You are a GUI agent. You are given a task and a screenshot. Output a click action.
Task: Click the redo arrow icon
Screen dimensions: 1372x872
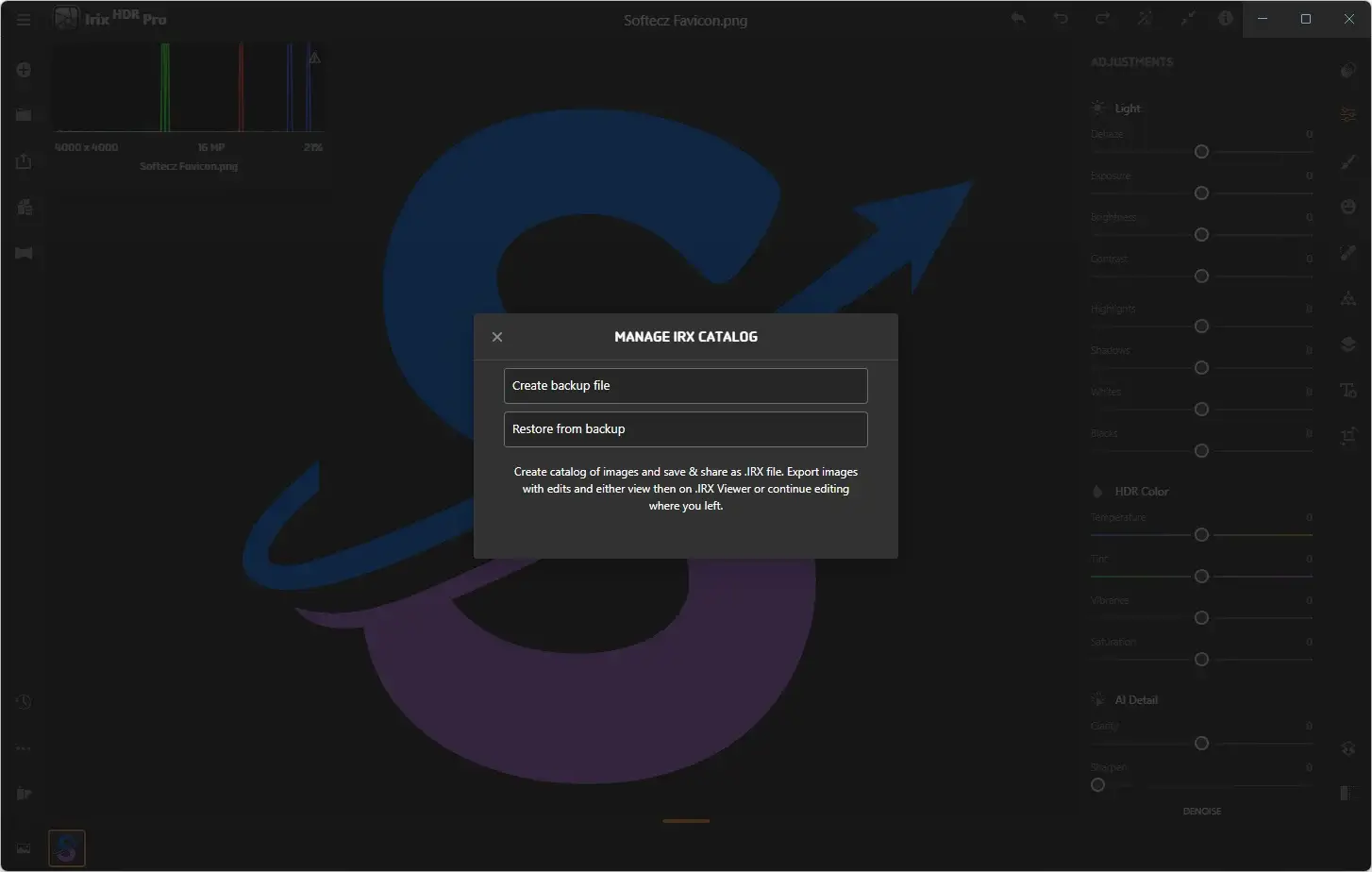click(x=1102, y=19)
